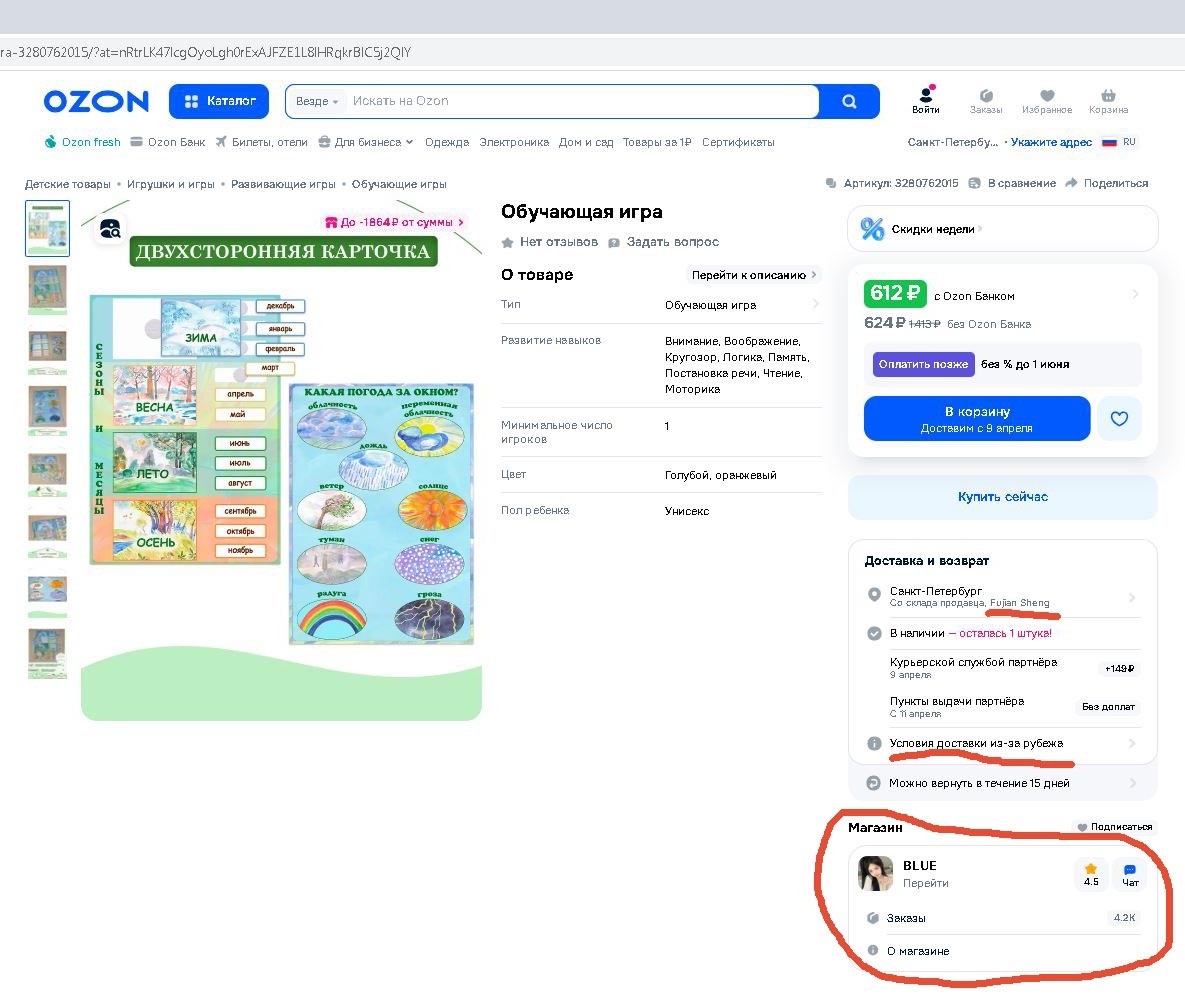The height and width of the screenshot is (996, 1185).
Task: Click the В корзину button
Action: 976,418
